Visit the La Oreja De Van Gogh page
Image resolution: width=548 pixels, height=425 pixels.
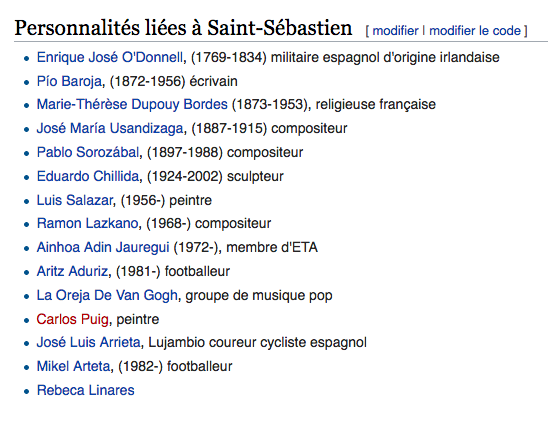pyautogui.click(x=107, y=295)
